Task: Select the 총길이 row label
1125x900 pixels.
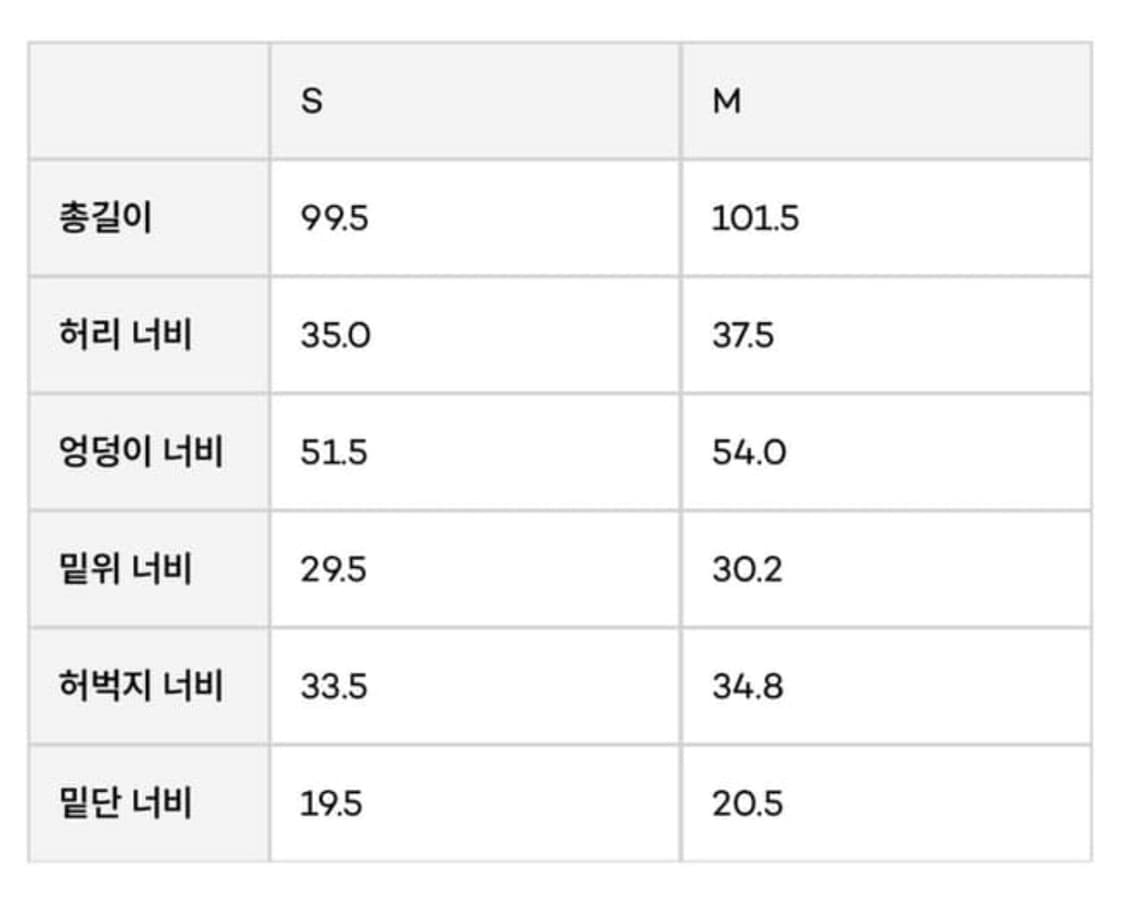Action: click(105, 218)
